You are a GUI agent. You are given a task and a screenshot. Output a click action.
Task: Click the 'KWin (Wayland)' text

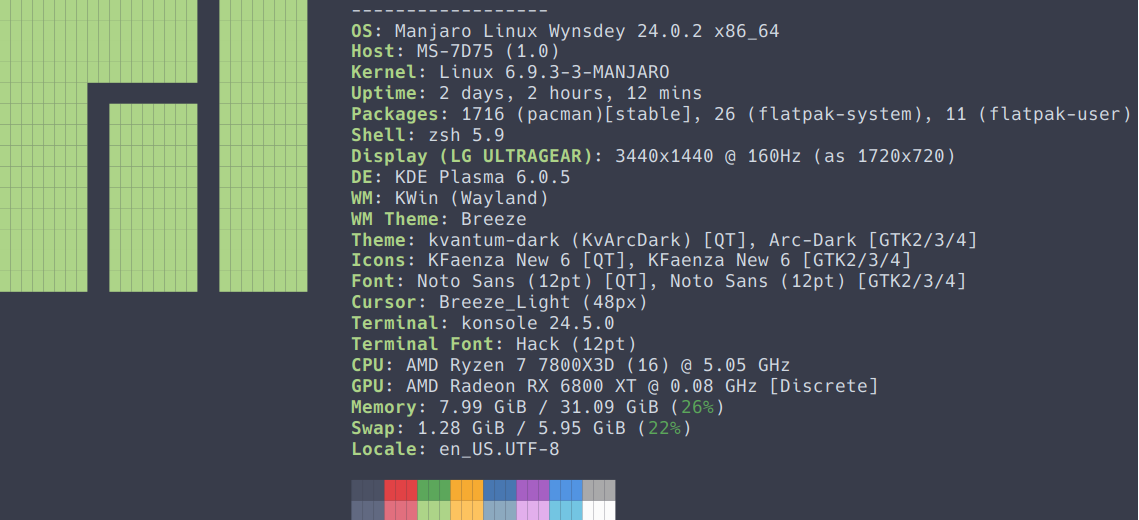coord(471,198)
